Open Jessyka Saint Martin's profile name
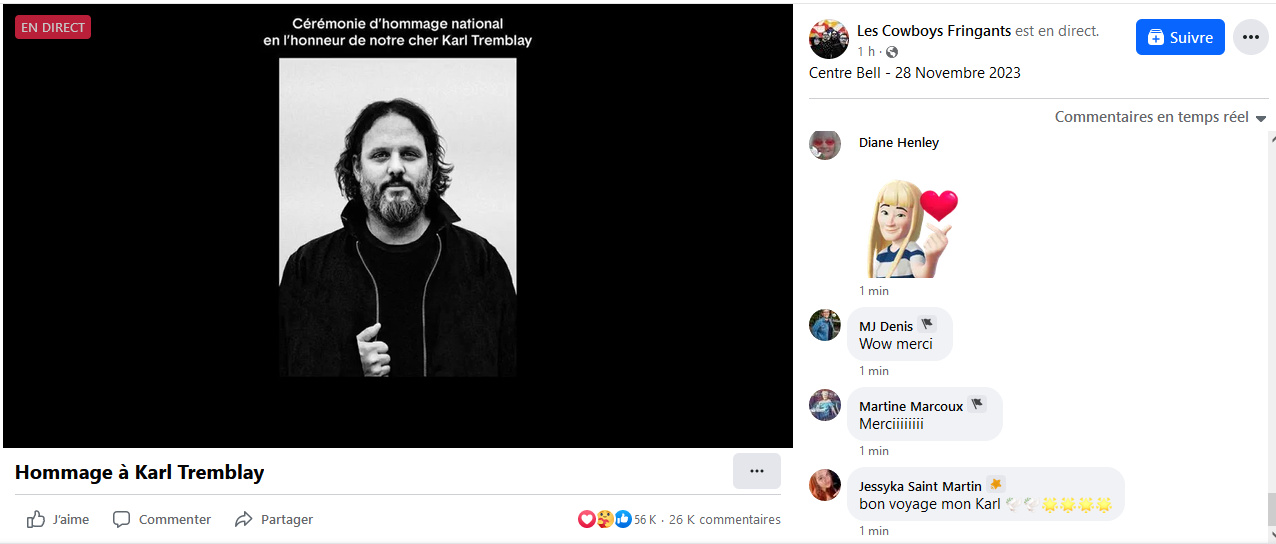This screenshot has width=1276, height=544. (920, 486)
